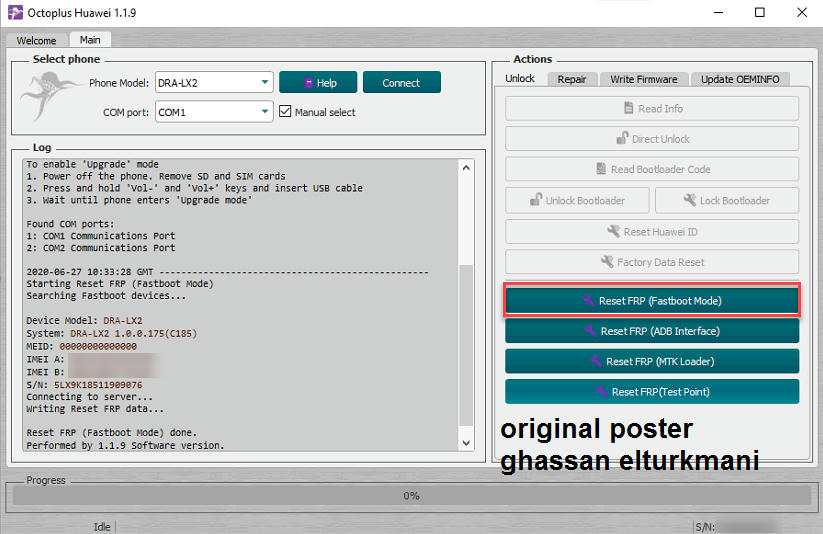The width and height of the screenshot is (823, 534).
Task: Click log line 'Searching Fastboot devices...'
Action: click(x=106, y=296)
